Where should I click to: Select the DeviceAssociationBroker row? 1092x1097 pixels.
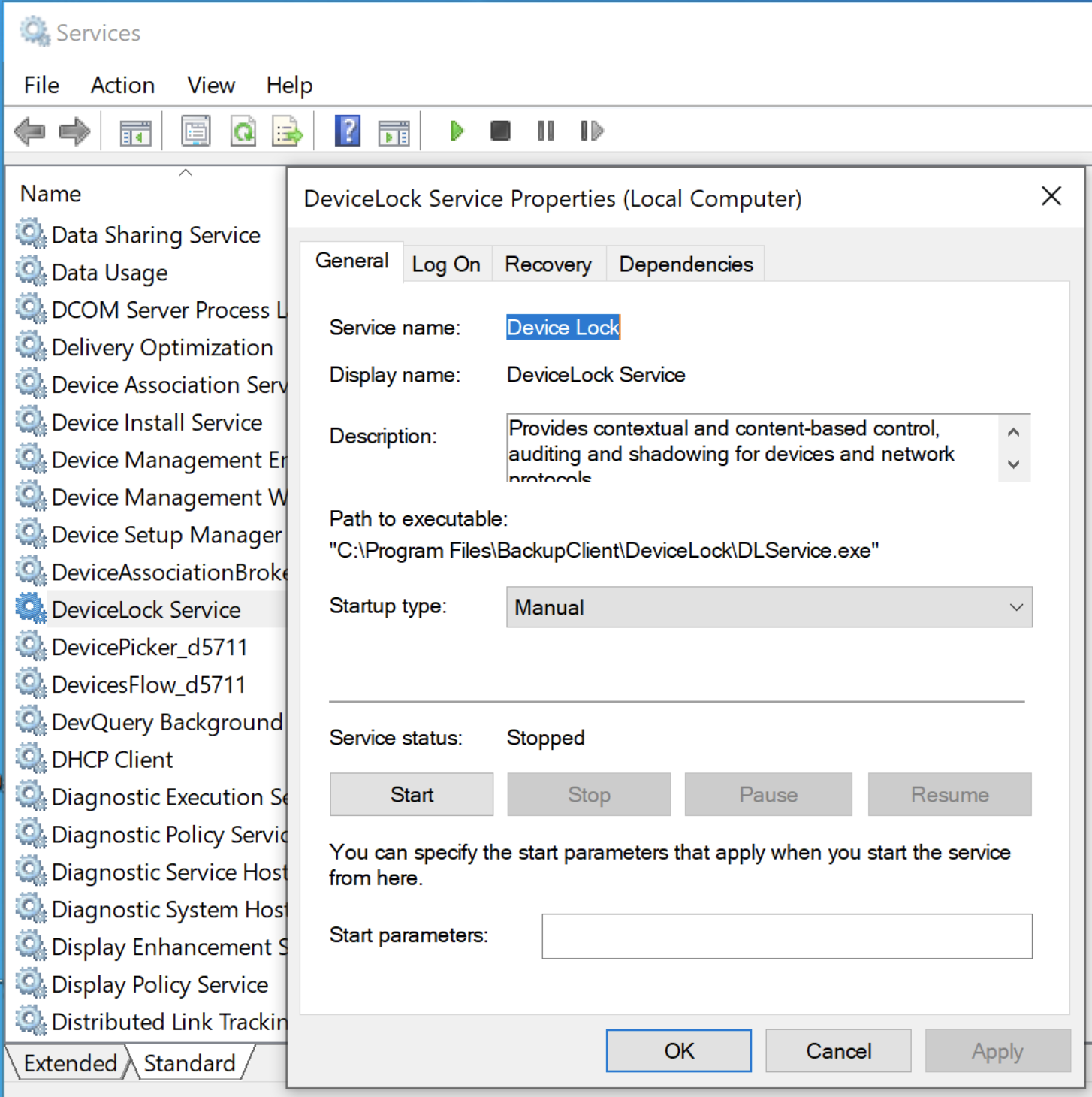coord(150,572)
